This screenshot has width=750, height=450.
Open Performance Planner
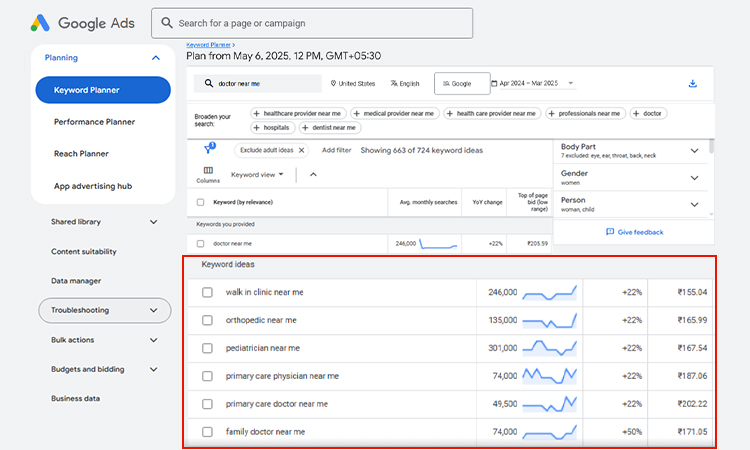tap(95, 122)
